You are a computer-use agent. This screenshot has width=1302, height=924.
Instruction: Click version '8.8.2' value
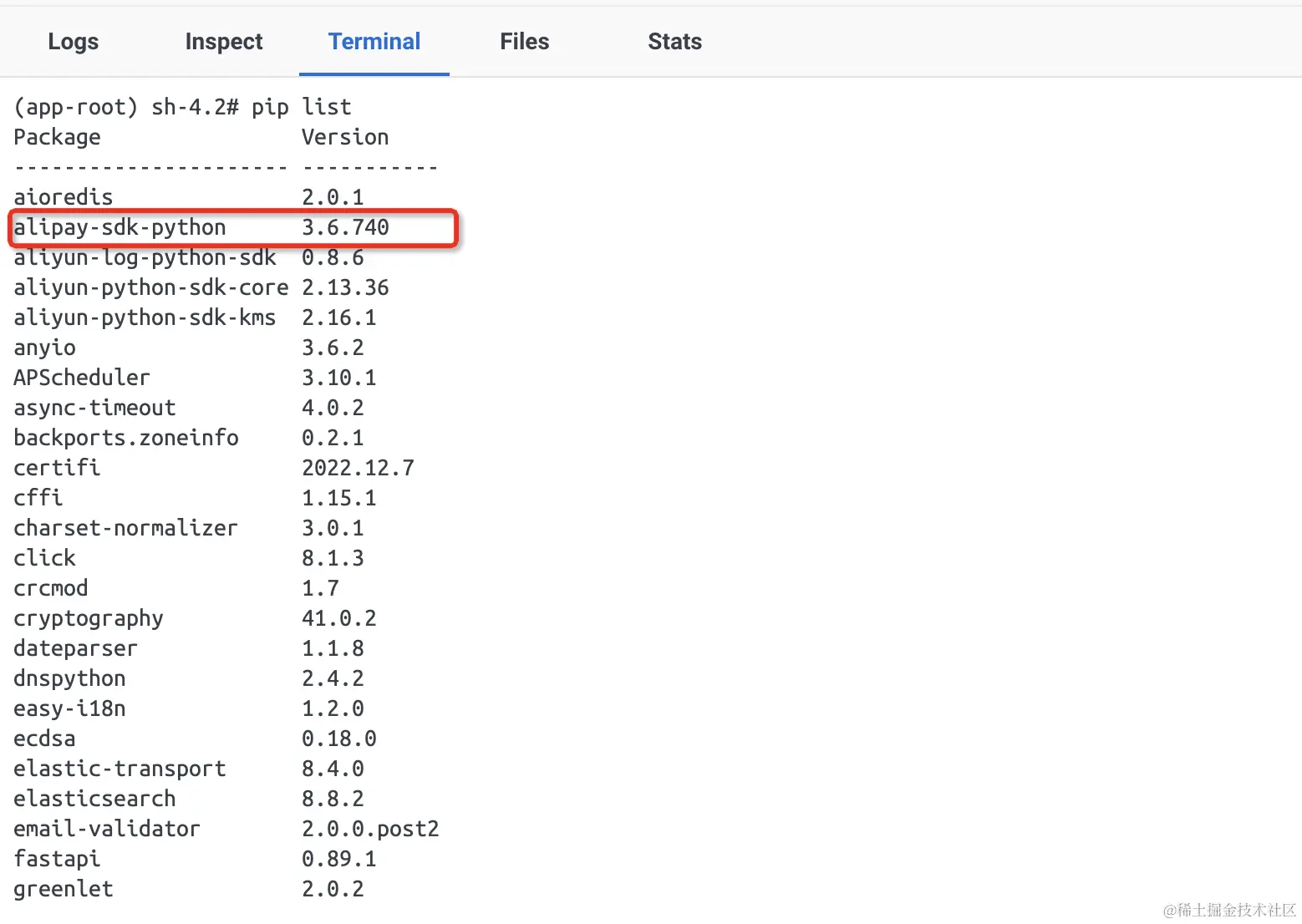click(x=333, y=799)
